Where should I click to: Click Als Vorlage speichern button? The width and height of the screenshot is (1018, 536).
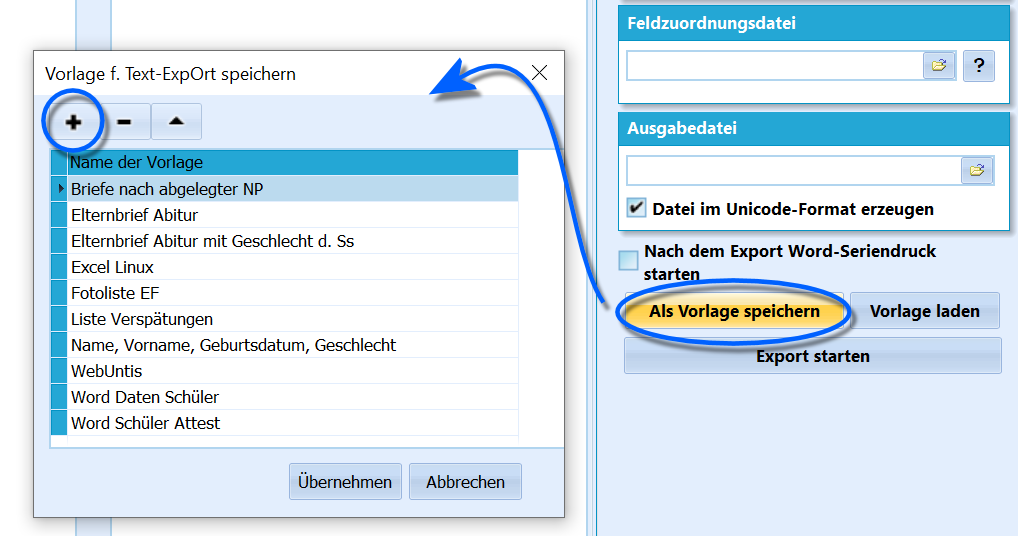pyautogui.click(x=734, y=311)
